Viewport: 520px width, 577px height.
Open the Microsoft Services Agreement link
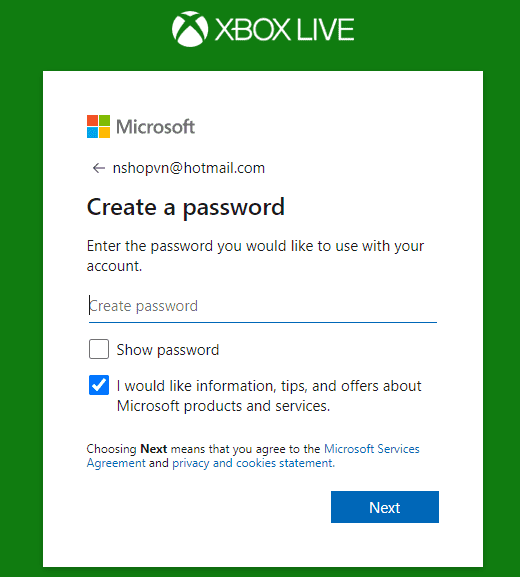click(253, 456)
